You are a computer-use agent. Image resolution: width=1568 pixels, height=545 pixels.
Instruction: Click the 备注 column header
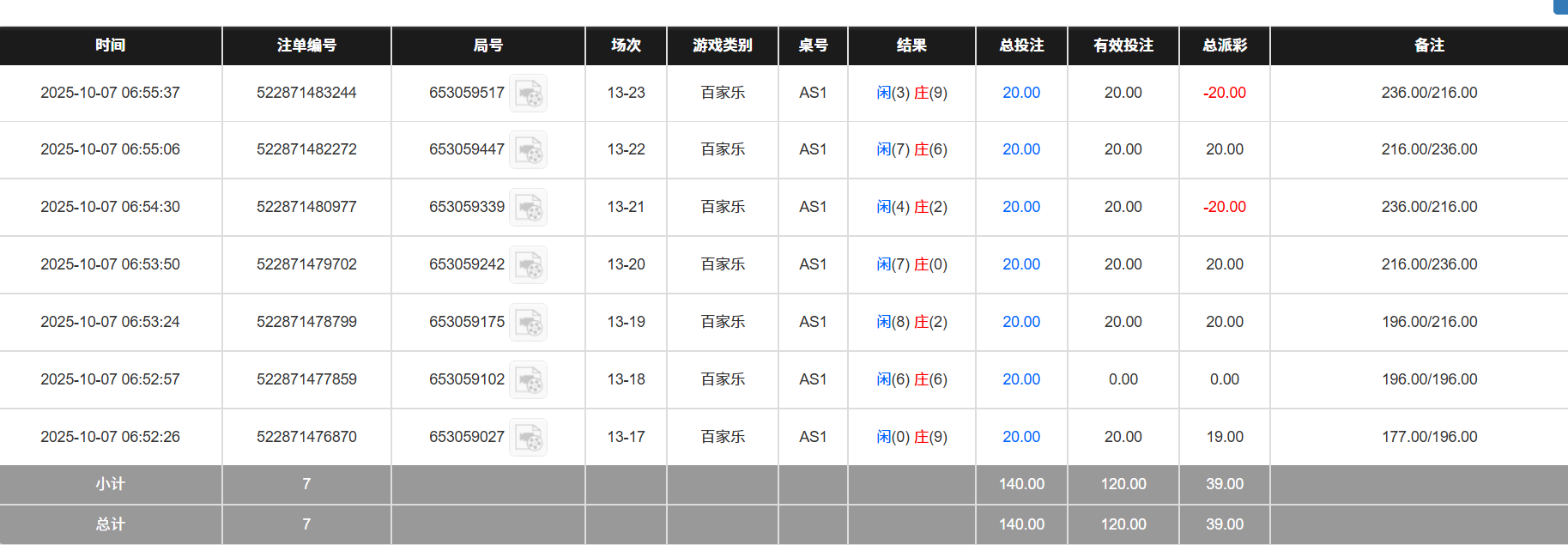coord(1429,45)
